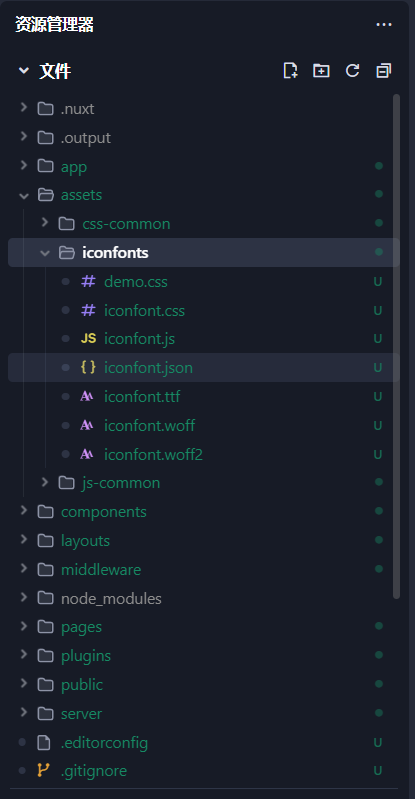
Task: Expand the css-common folder
Action: tap(126, 224)
